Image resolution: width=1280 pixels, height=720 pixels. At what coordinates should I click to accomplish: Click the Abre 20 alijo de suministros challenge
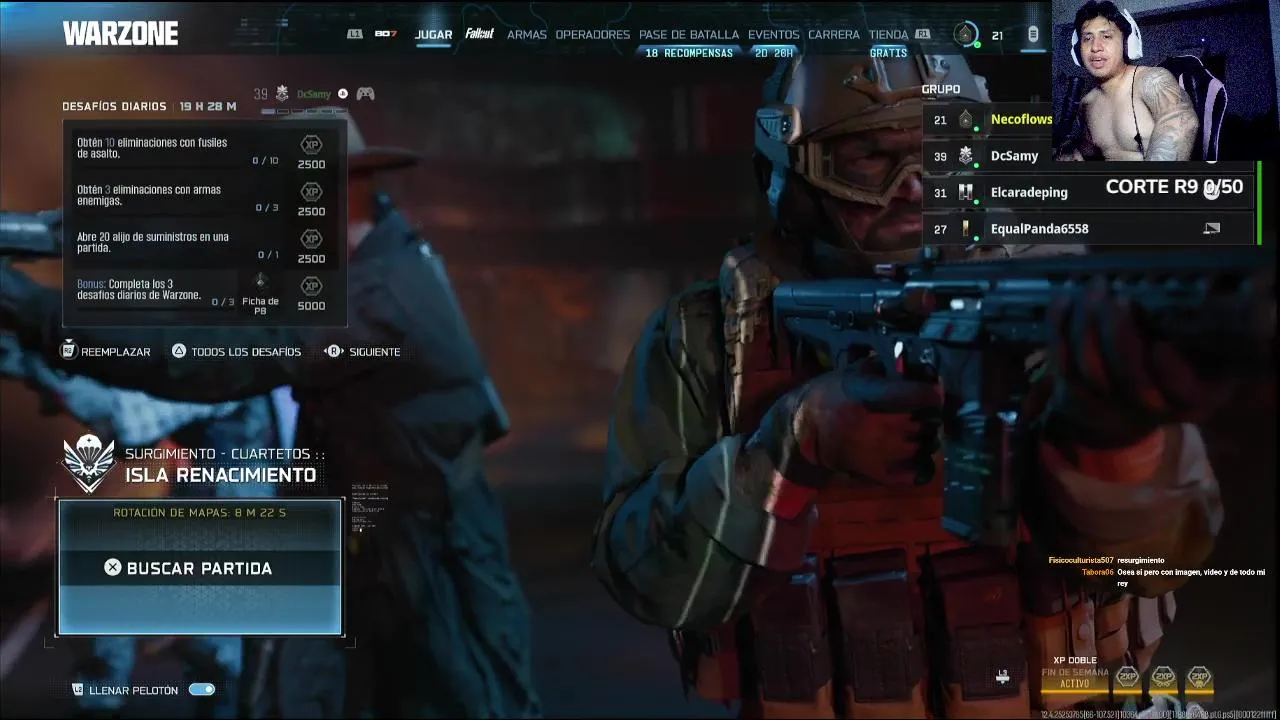point(153,242)
